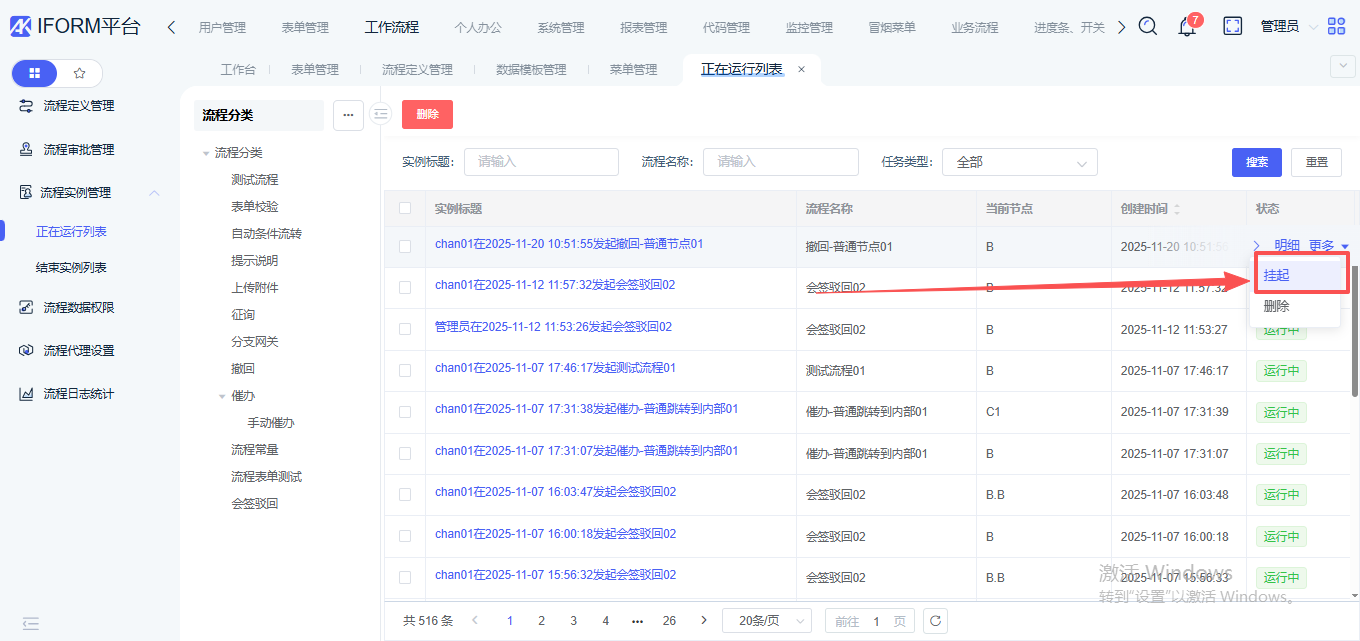Click the favorites star in sidebar
Viewport: 1360px width, 641px height.
tap(80, 73)
